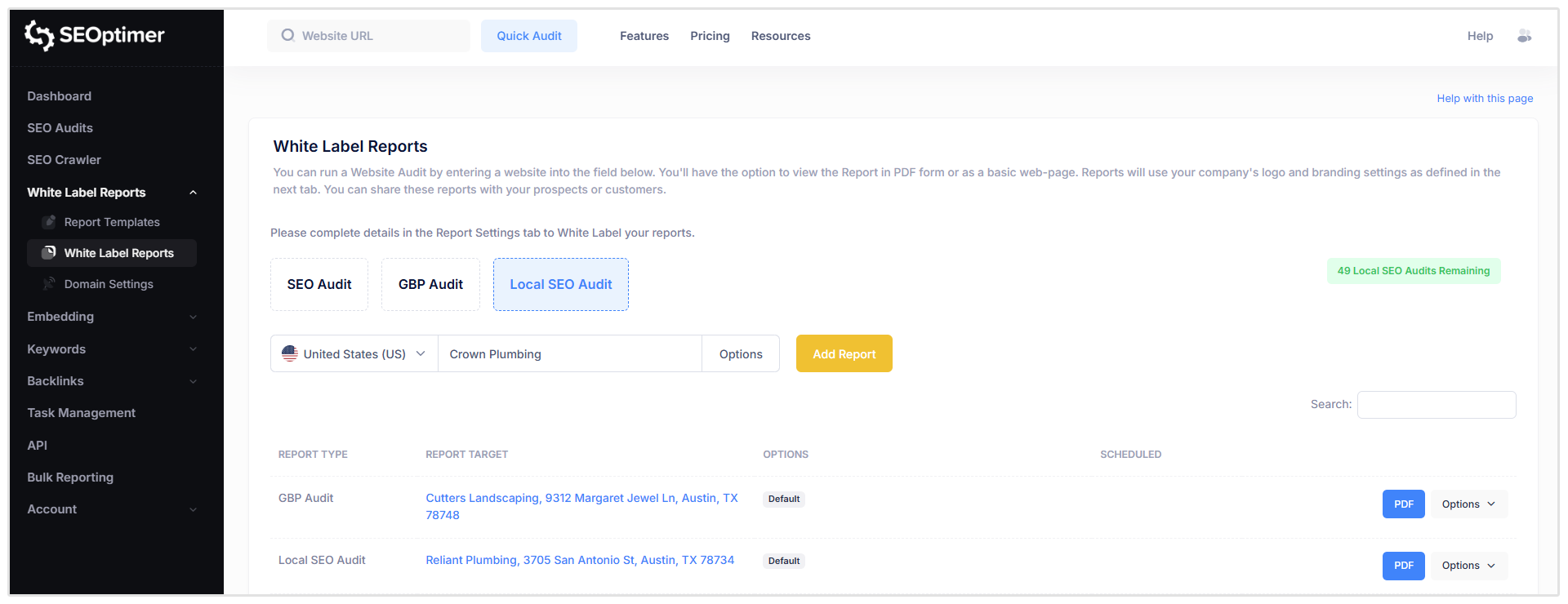
Task: Open the United States (US) country dropdown
Action: 354,353
